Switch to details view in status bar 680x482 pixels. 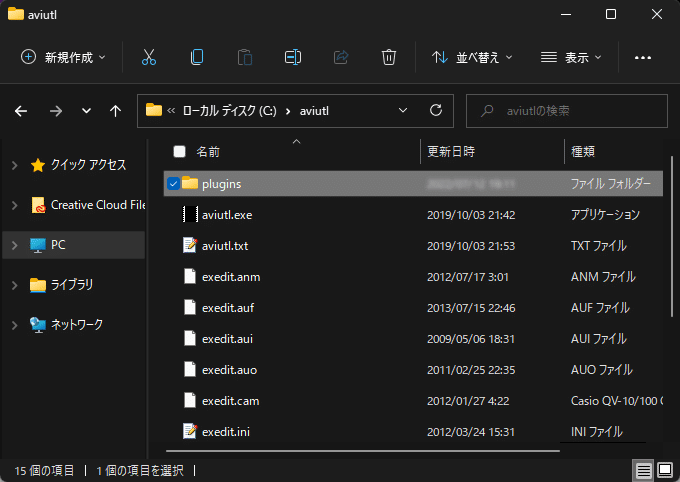pos(644,470)
